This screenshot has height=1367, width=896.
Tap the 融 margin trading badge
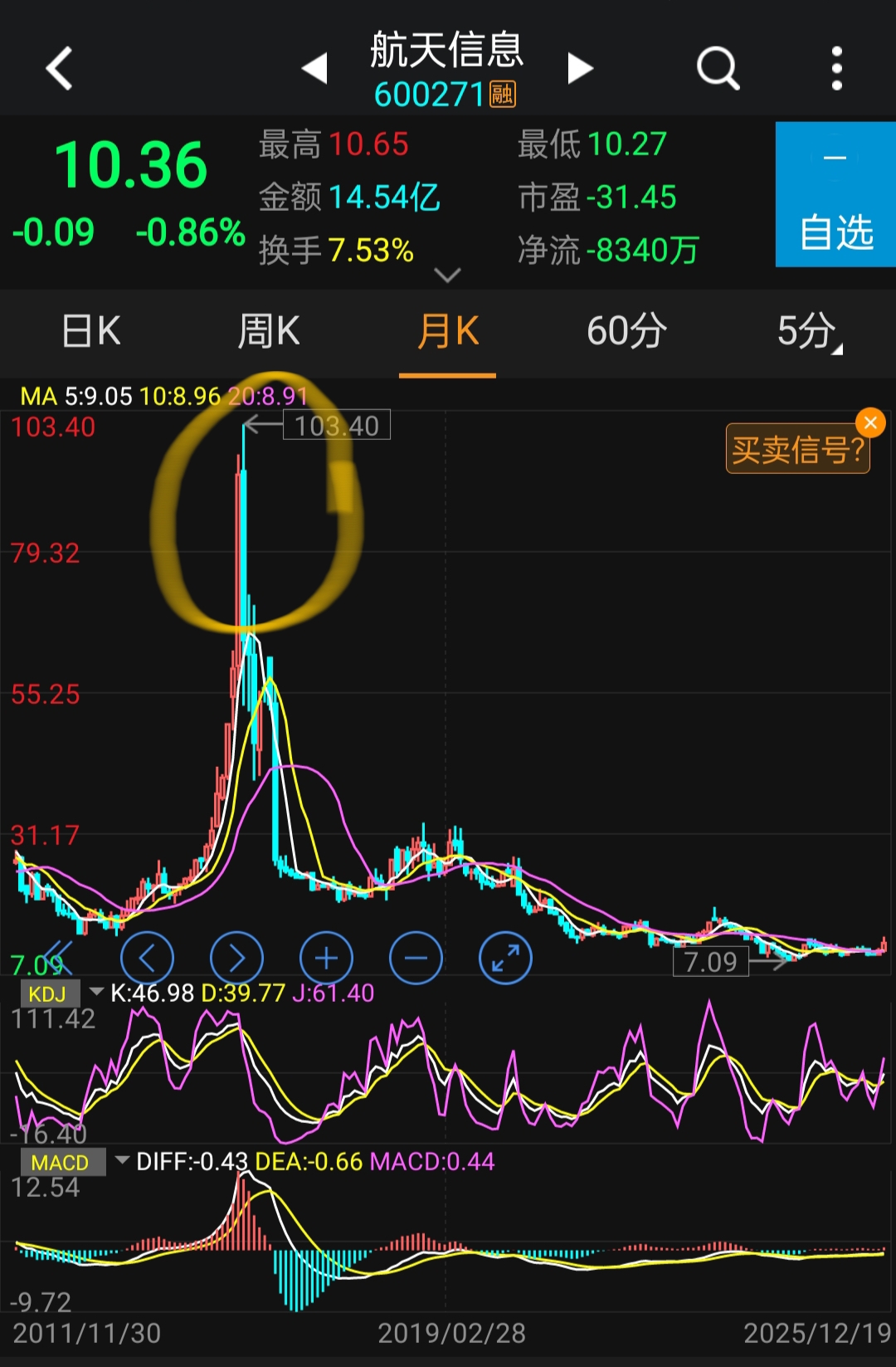[x=503, y=95]
